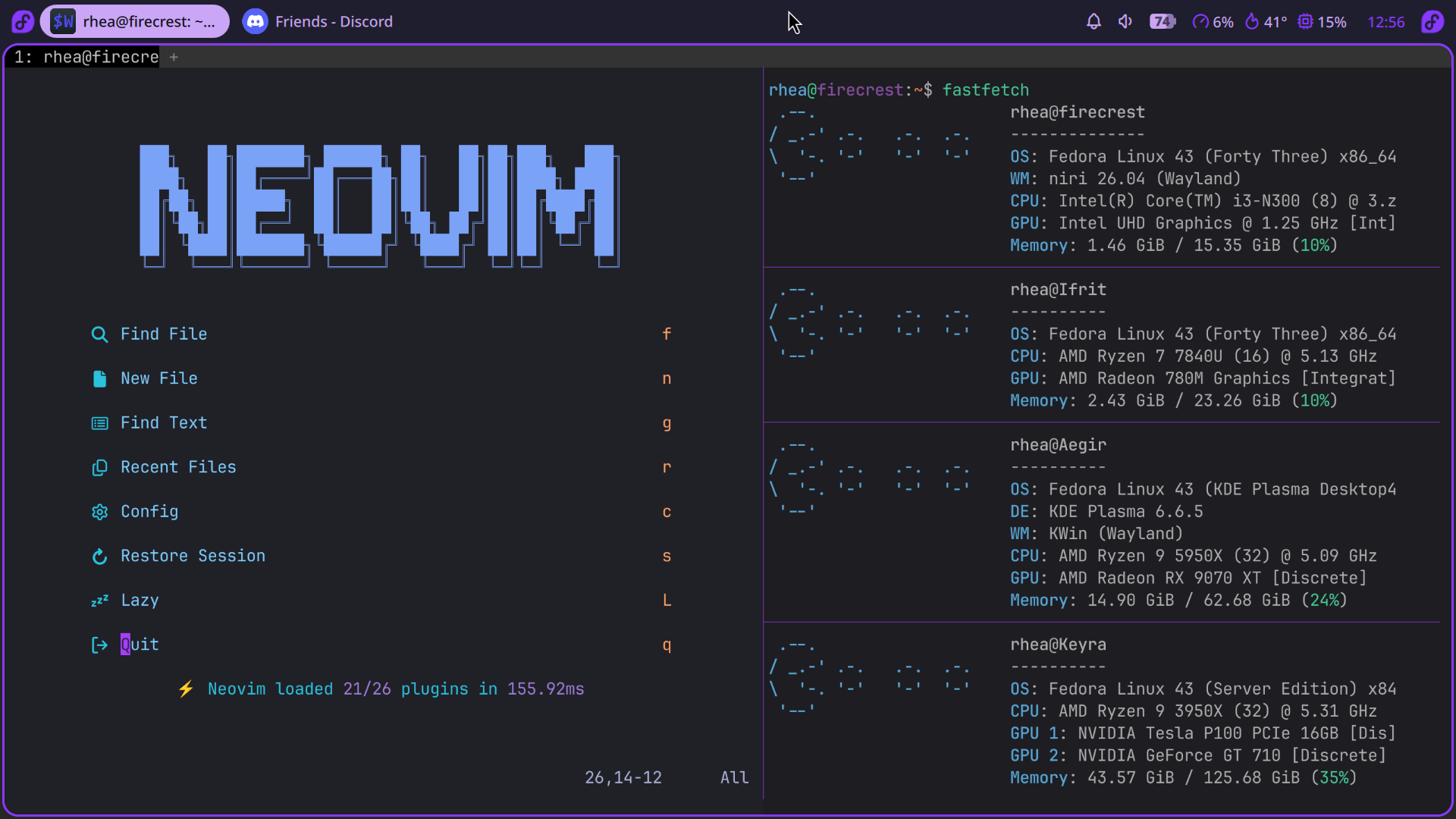Click the CPU: Intel(R) Core(TM) i3-N300 line
1456x819 pixels.
1203,201
